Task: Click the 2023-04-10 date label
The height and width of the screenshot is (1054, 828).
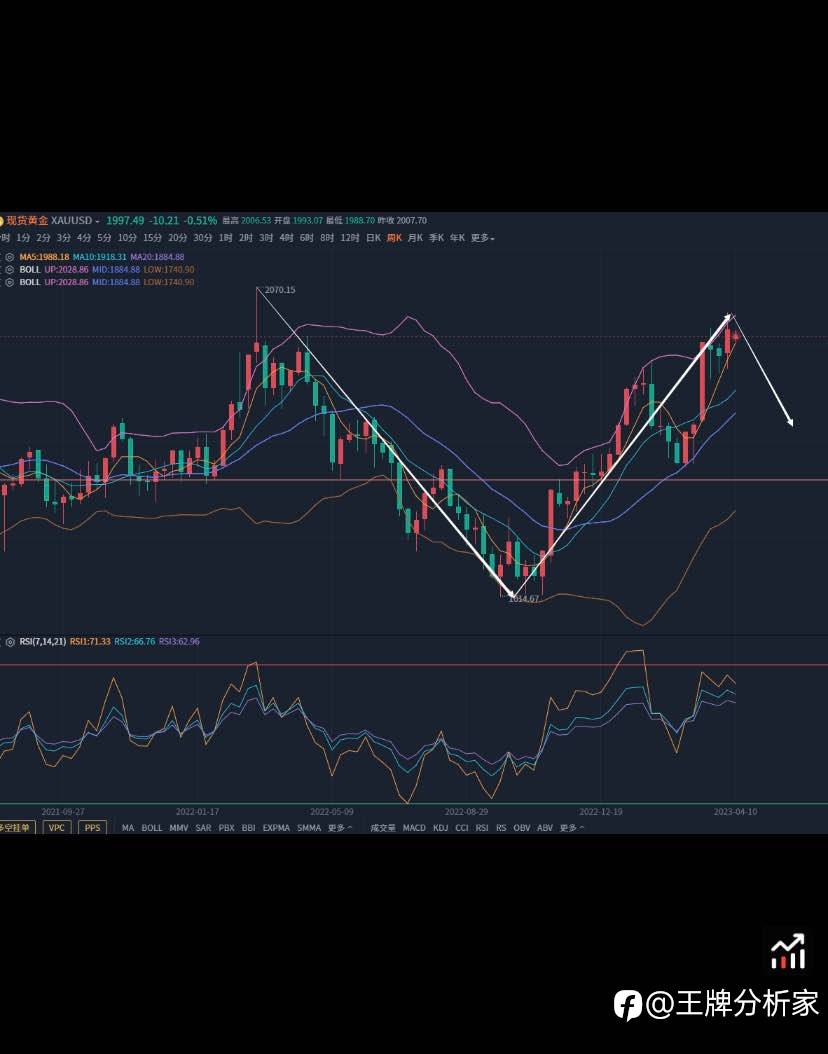Action: [x=735, y=812]
